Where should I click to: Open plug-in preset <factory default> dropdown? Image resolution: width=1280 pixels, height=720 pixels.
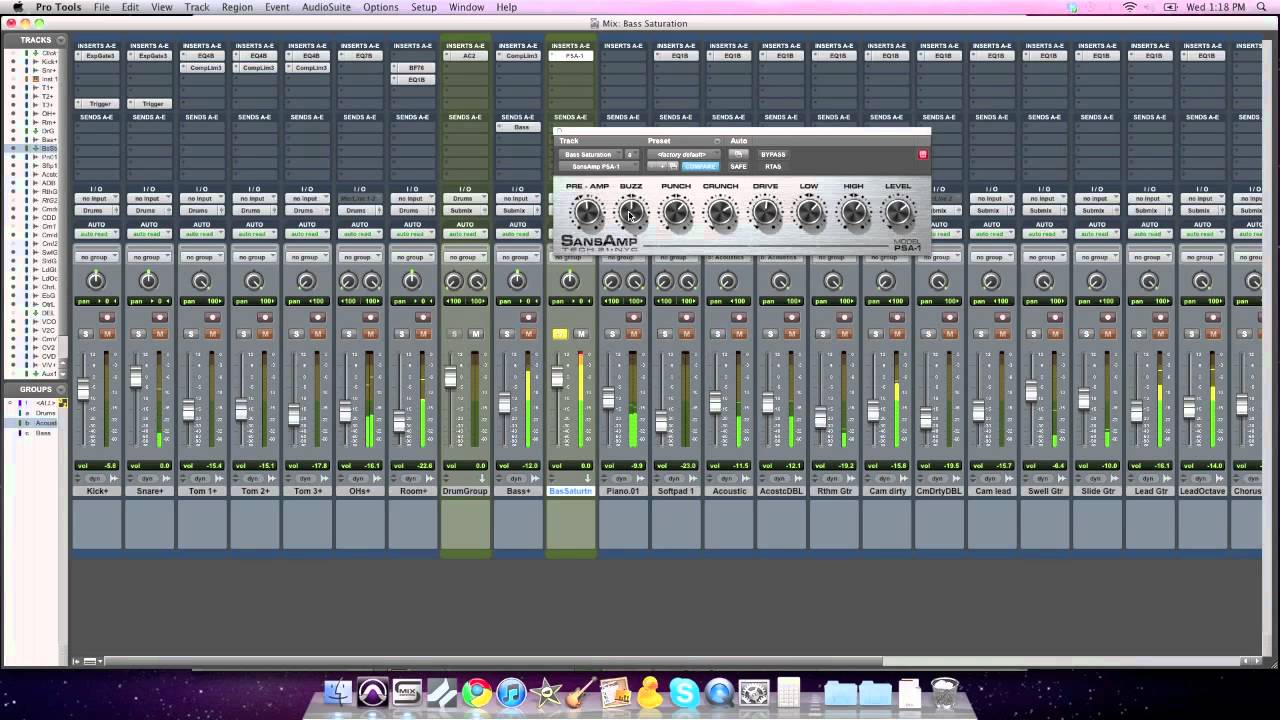684,155
